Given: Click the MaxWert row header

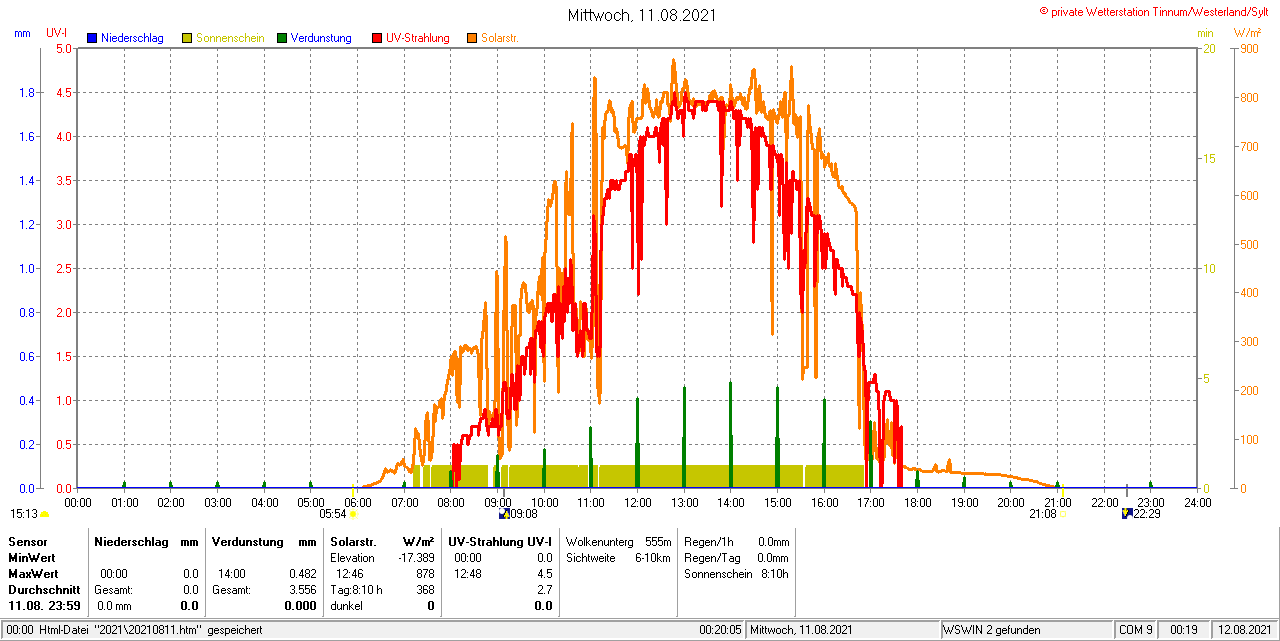Looking at the screenshot, I should 33,574.
